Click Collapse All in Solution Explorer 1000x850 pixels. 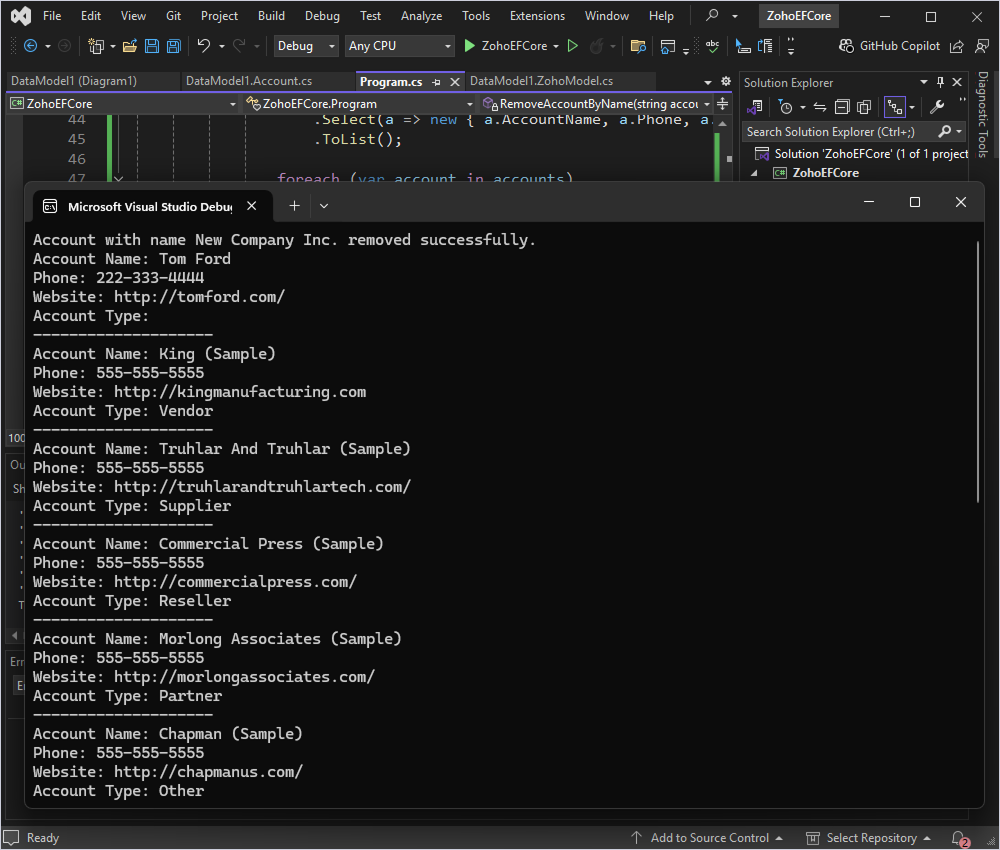pyautogui.click(x=842, y=107)
